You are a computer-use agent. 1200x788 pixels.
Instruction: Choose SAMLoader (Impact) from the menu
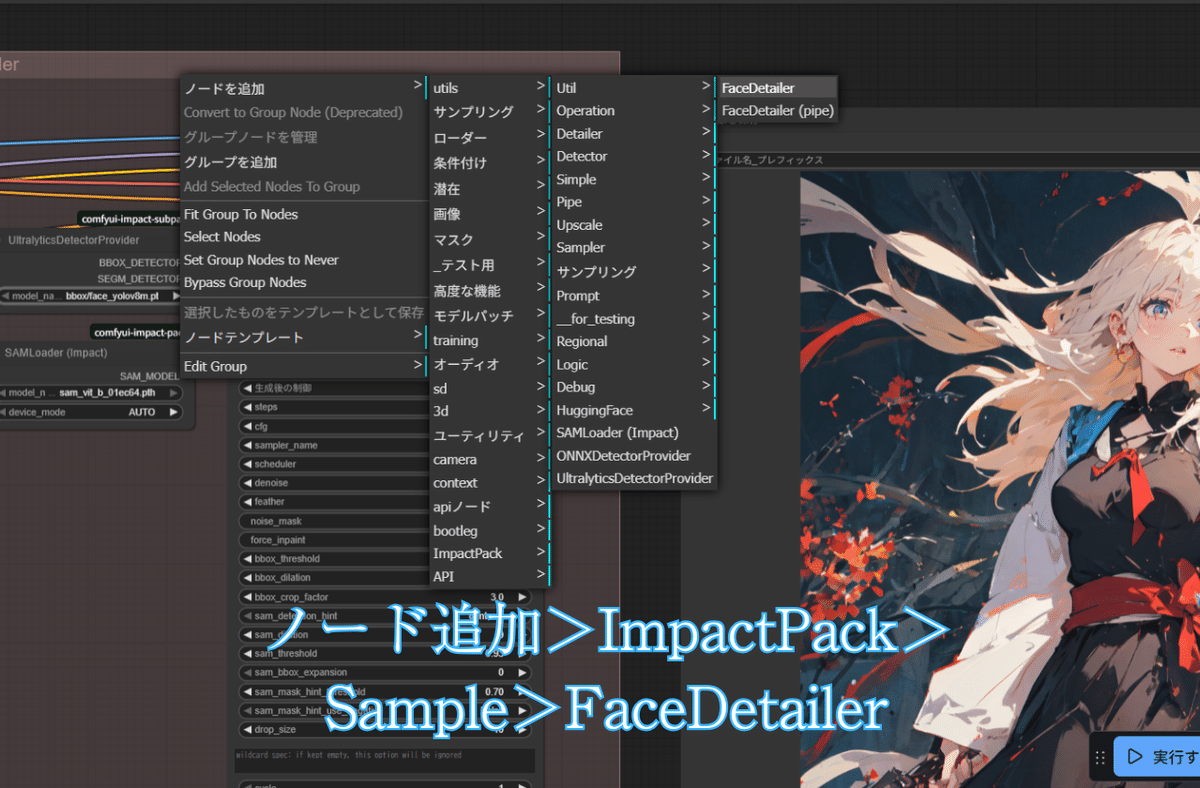pyautogui.click(x=612, y=432)
